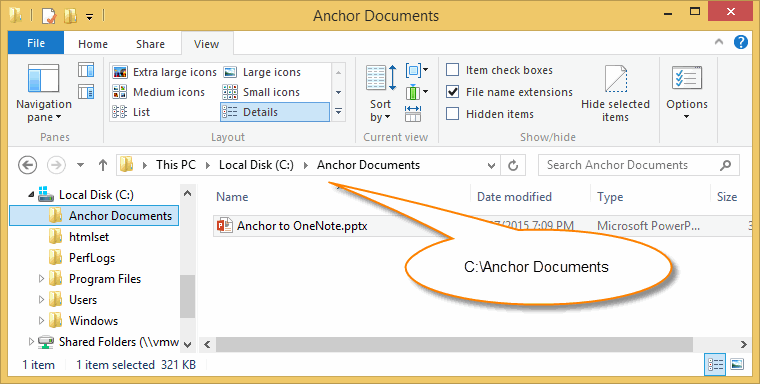
Task: Select the Anchor to OneNote.pptx file
Action: (302, 226)
